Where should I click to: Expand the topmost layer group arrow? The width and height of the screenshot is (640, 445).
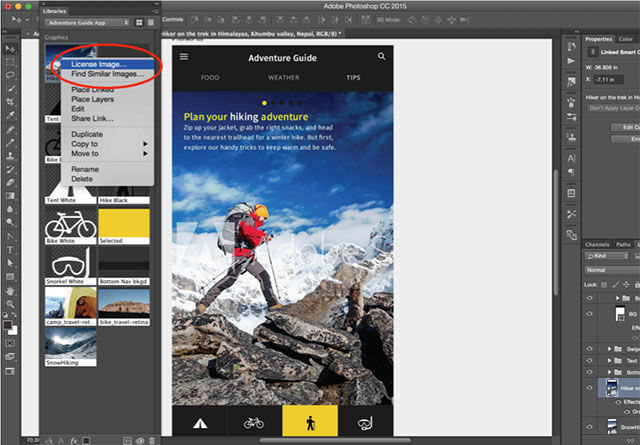(x=617, y=298)
